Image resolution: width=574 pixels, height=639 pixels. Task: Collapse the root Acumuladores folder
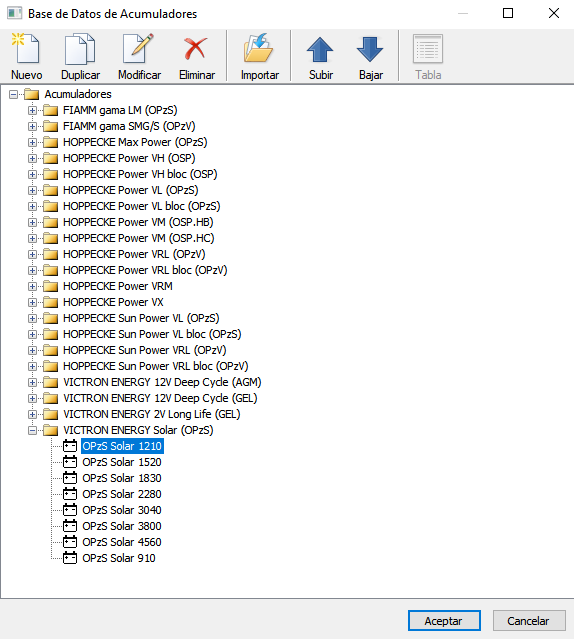[13, 95]
